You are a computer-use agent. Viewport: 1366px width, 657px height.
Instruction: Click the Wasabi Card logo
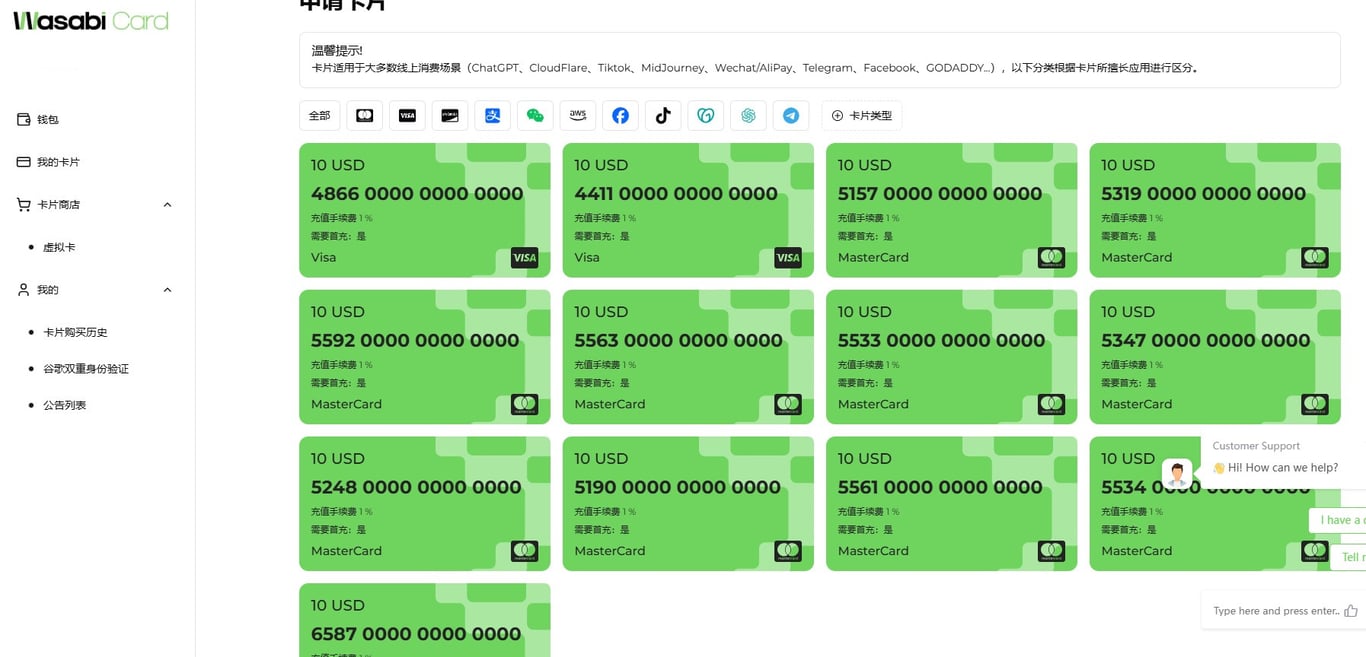pyautogui.click(x=91, y=20)
